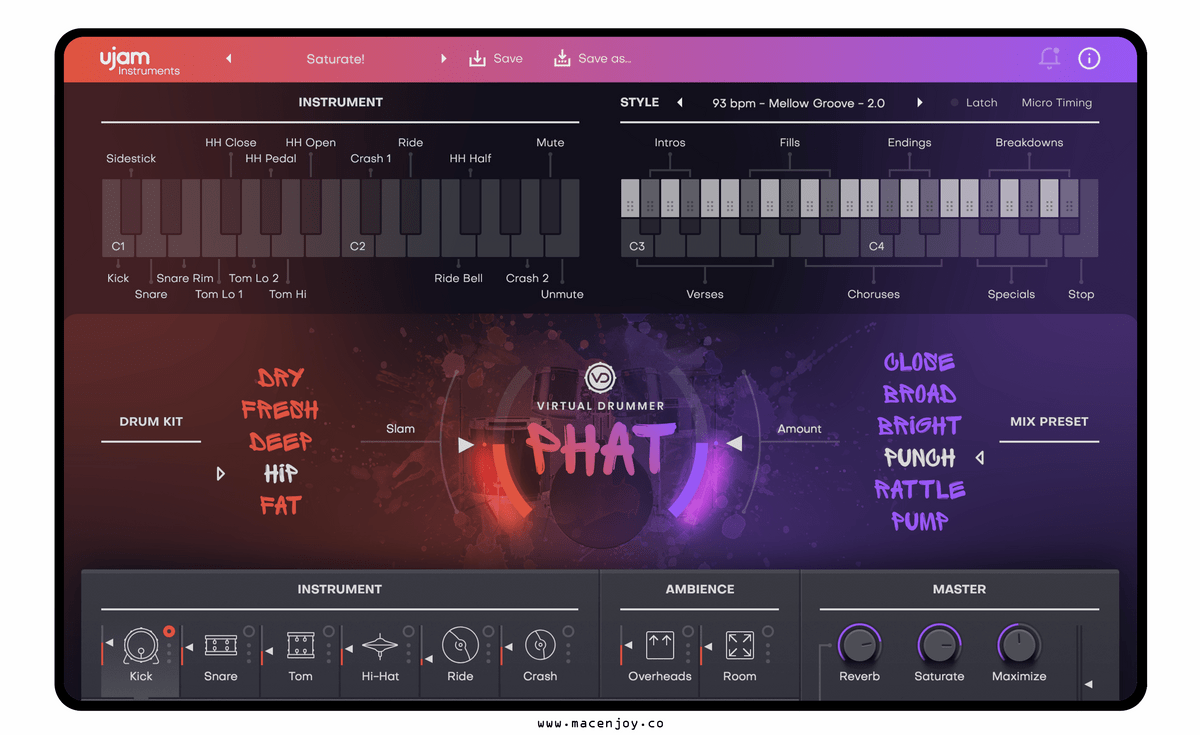Select the previous style arrow
This screenshot has height=735, width=1200.
point(680,103)
